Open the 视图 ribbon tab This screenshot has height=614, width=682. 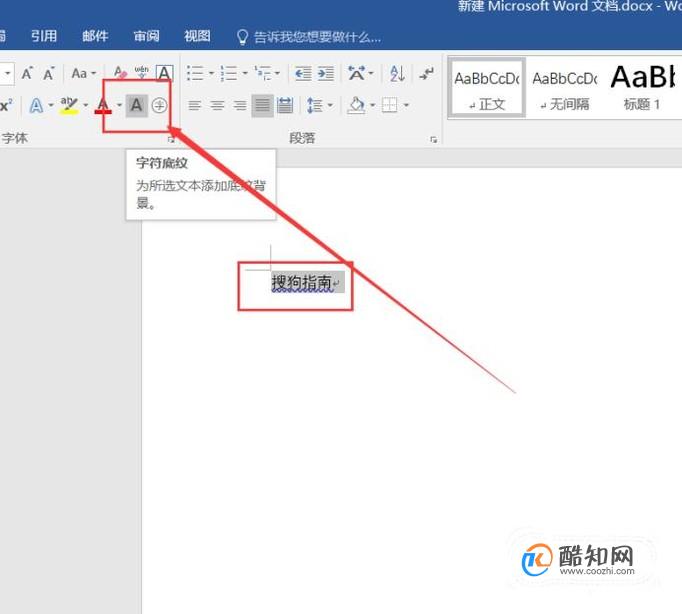click(x=197, y=36)
